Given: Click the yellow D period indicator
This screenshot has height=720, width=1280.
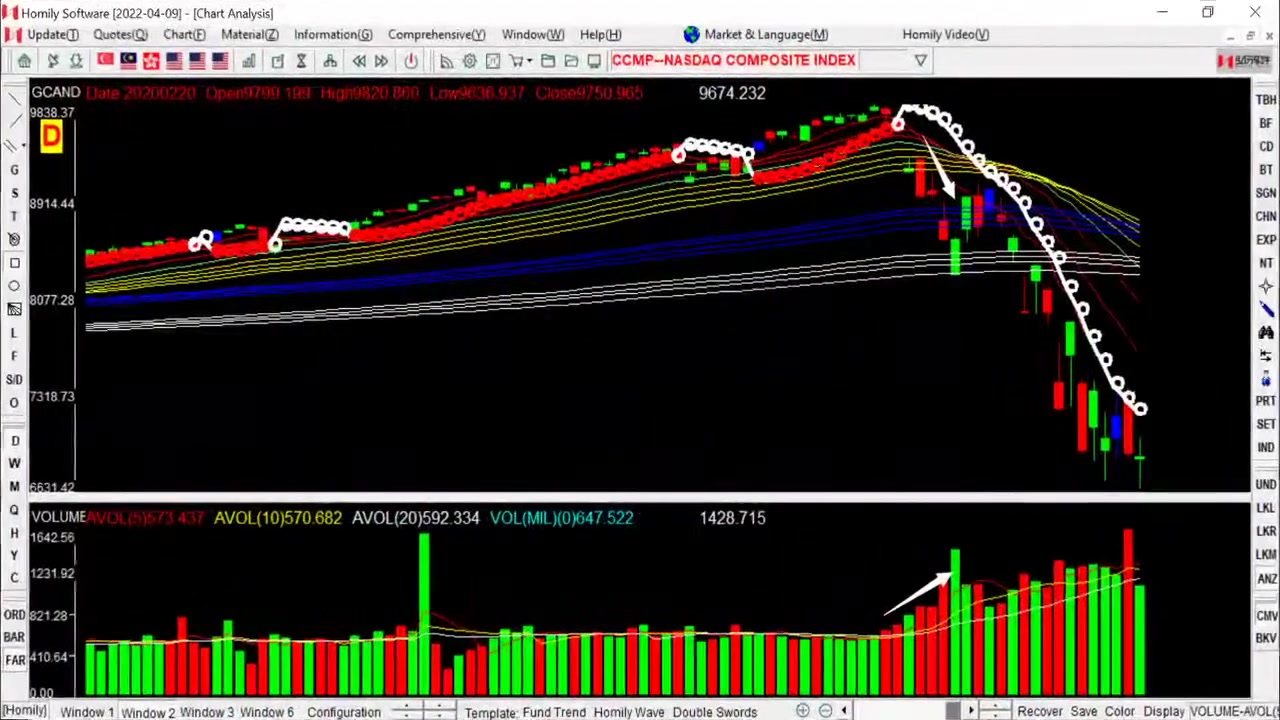Looking at the screenshot, I should [51, 136].
